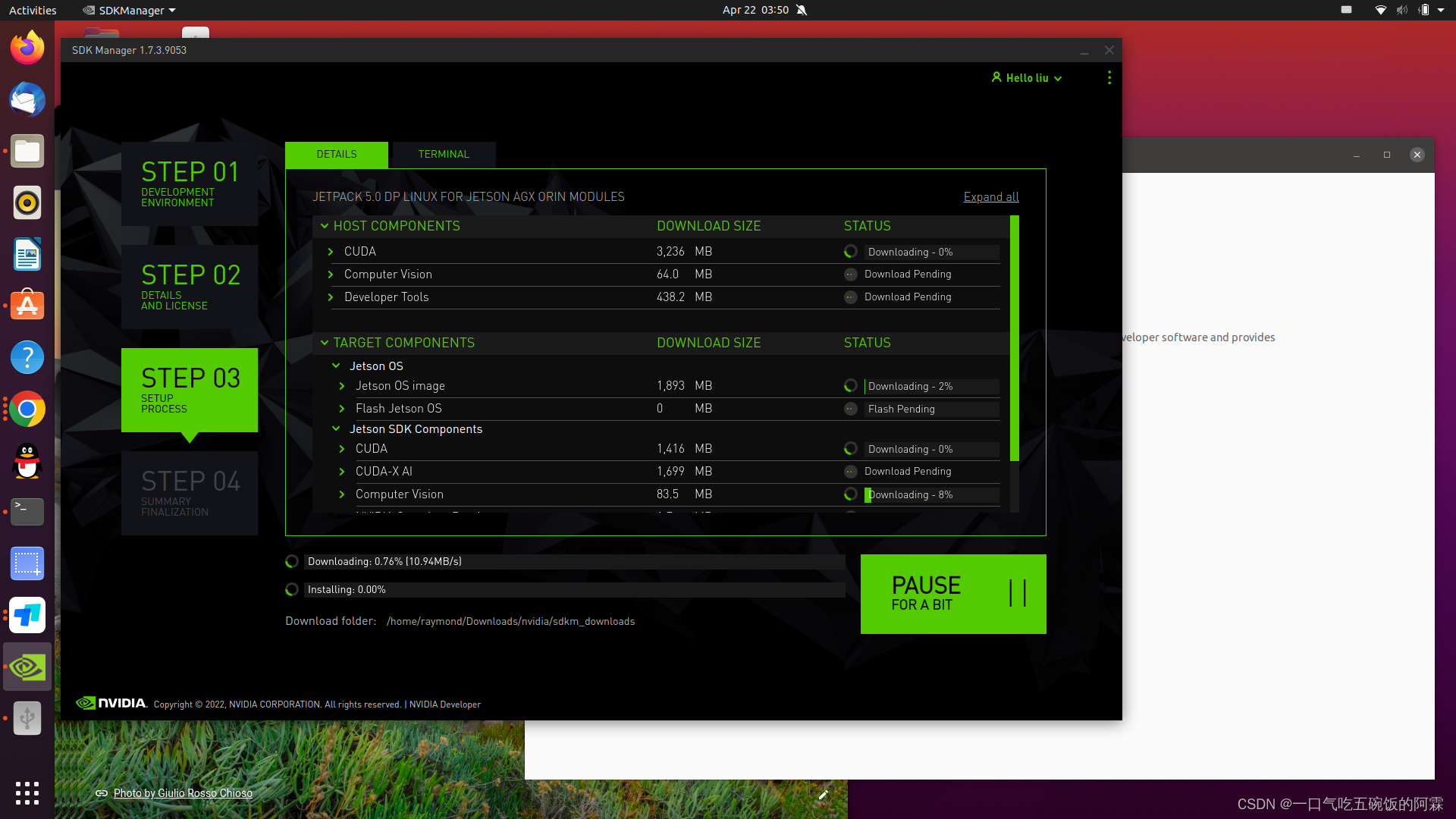Expand the Flash Jetson OS row
The height and width of the screenshot is (819, 1456).
click(342, 409)
